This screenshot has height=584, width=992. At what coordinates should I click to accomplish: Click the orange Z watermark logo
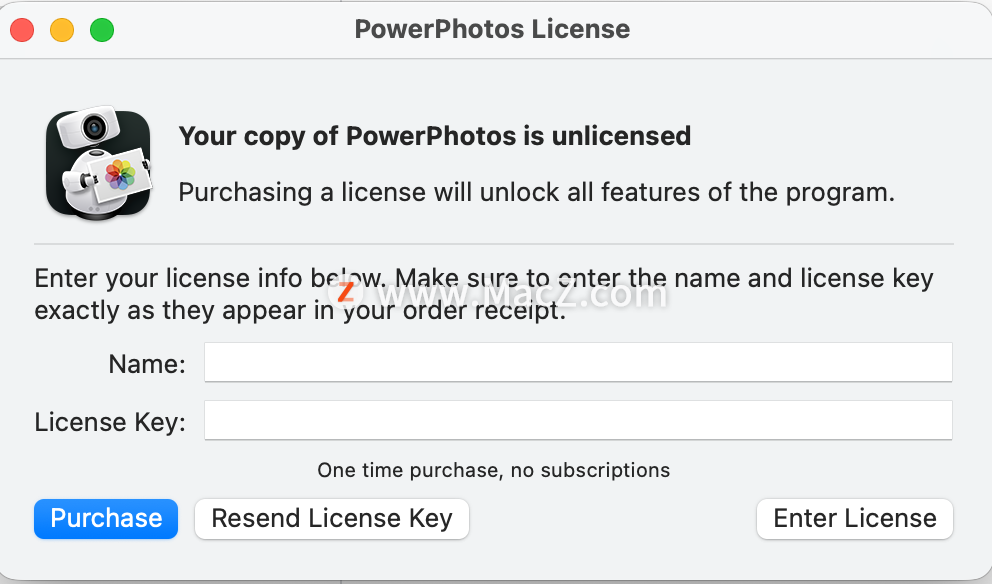click(x=346, y=292)
